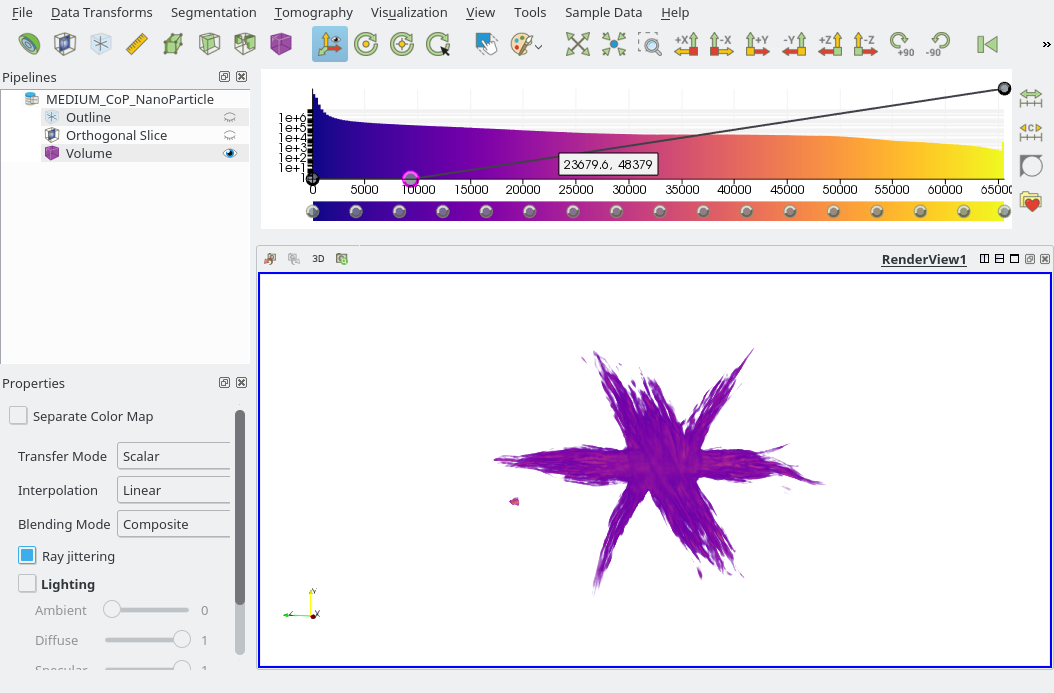
Task: Click reset data range icon beside histogram
Action: pos(1030,98)
